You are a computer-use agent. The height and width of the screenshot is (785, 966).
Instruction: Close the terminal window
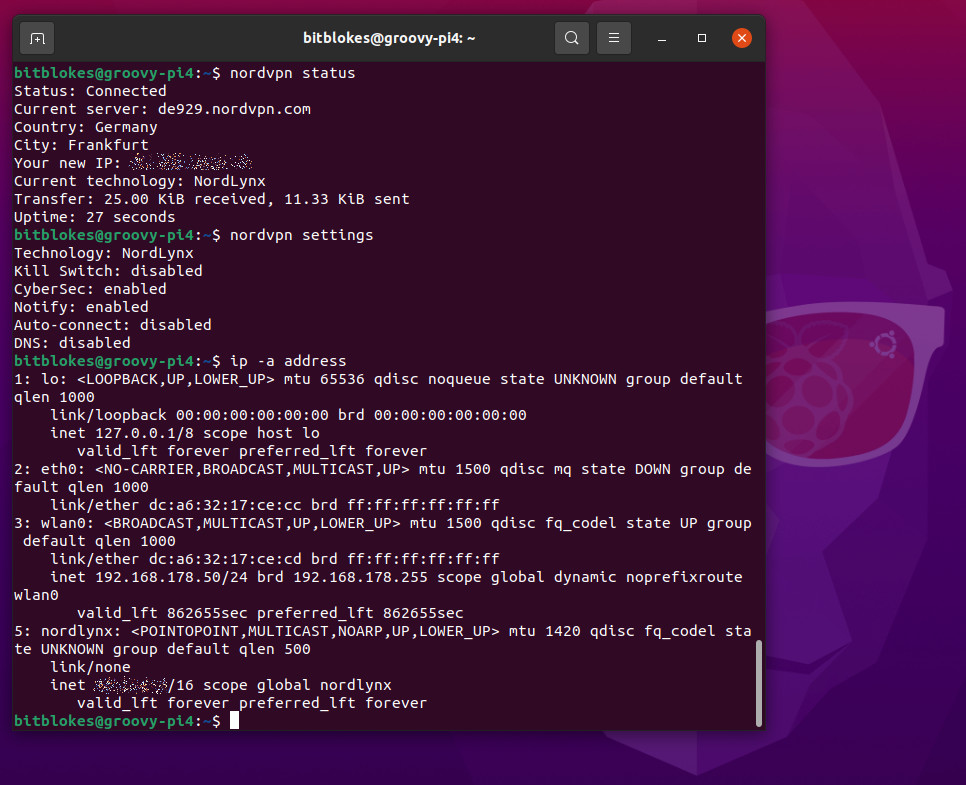click(x=742, y=38)
